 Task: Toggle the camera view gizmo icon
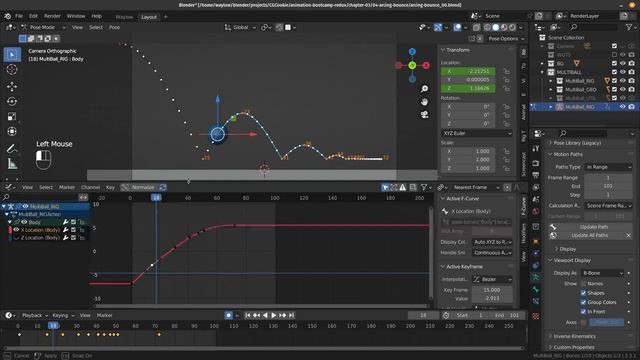click(424, 115)
